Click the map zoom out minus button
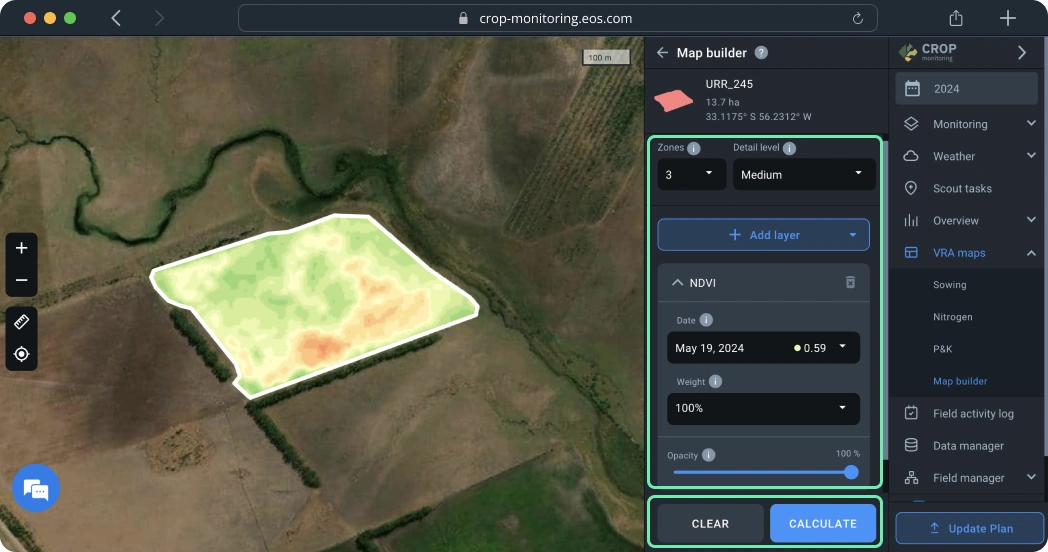Image resolution: width=1048 pixels, height=552 pixels. [21, 281]
